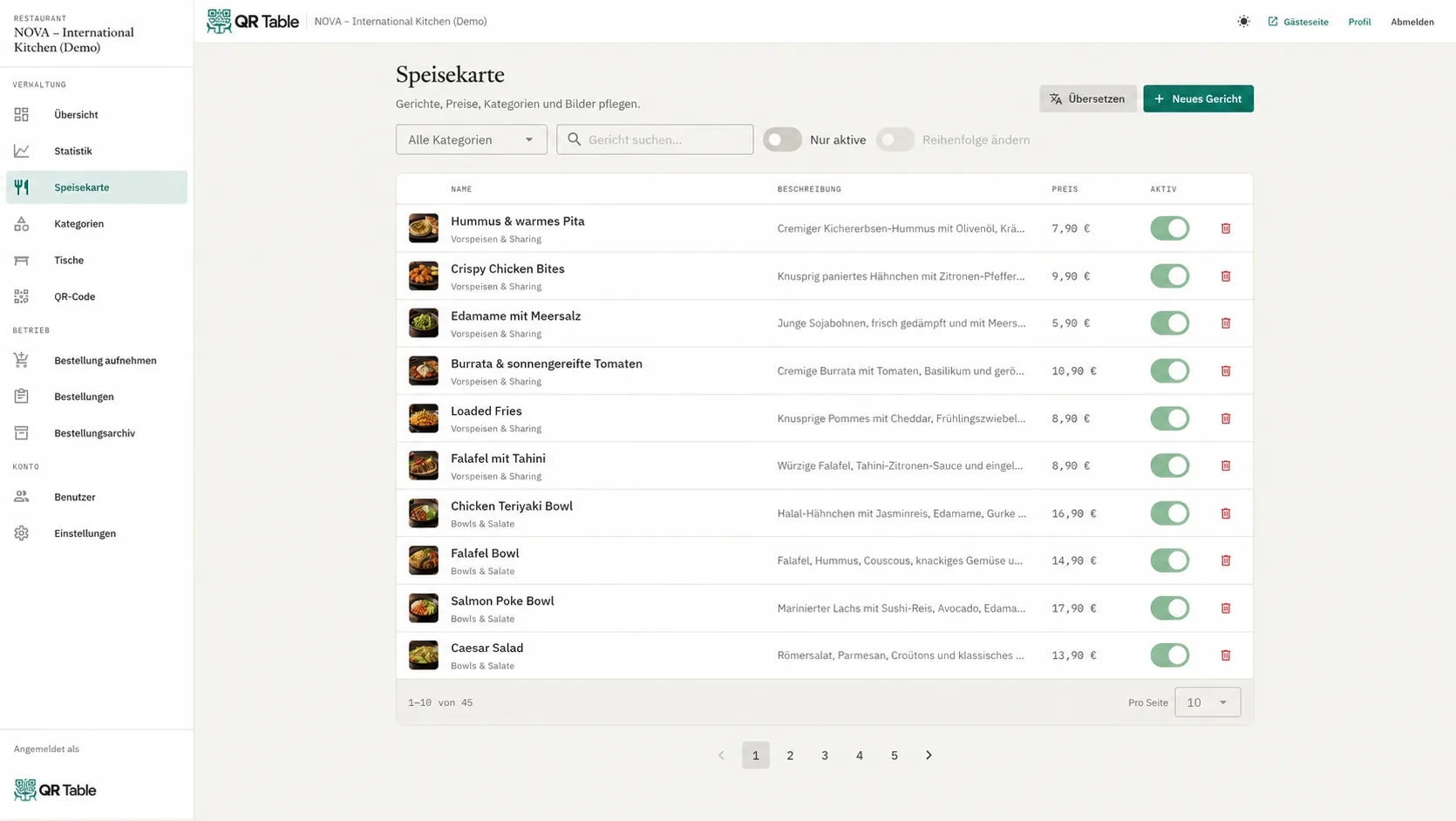Click the Loaded Fries dish image
The image size is (1456, 821).
424,418
